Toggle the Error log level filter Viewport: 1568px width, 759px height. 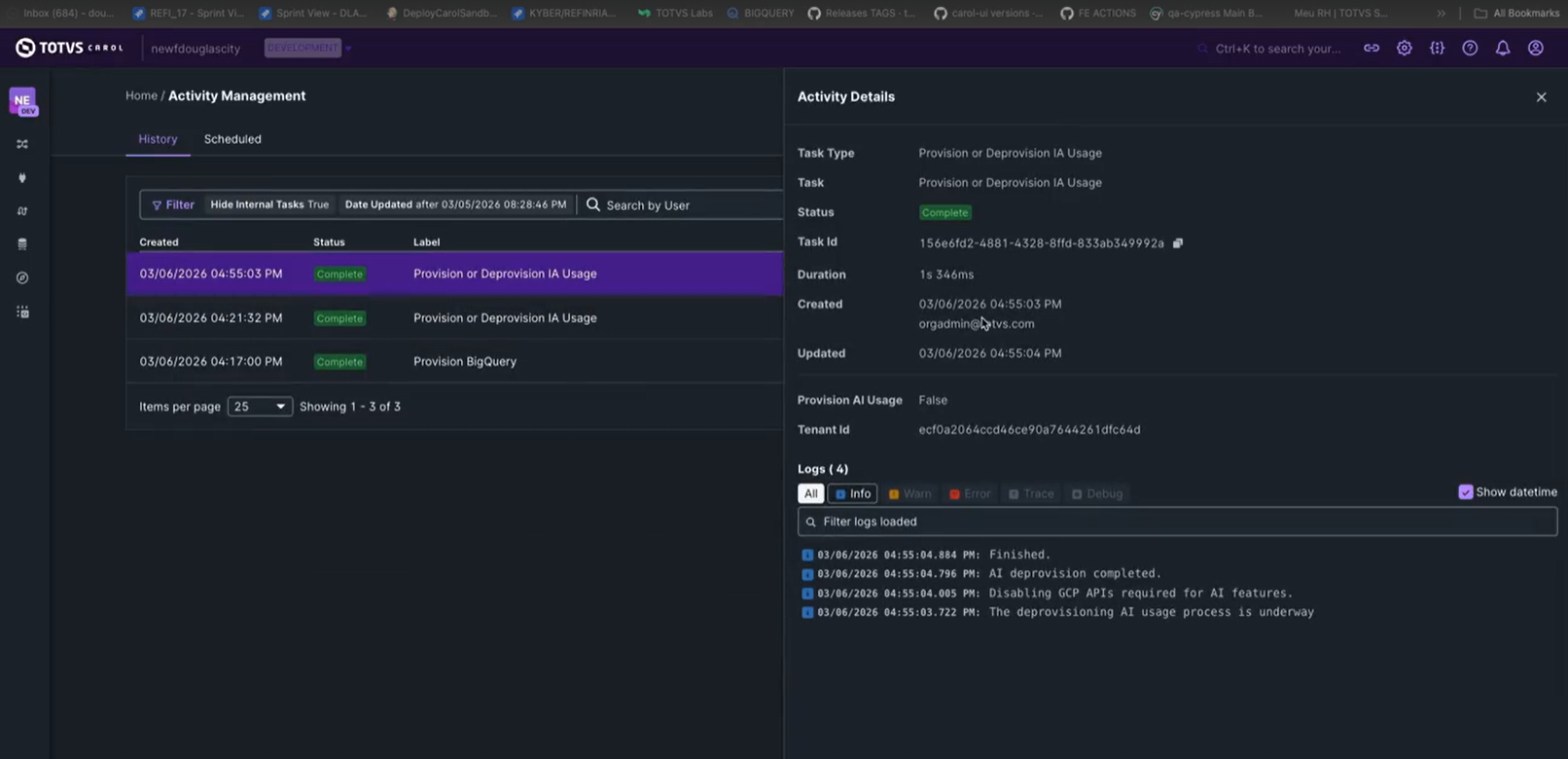tap(969, 494)
